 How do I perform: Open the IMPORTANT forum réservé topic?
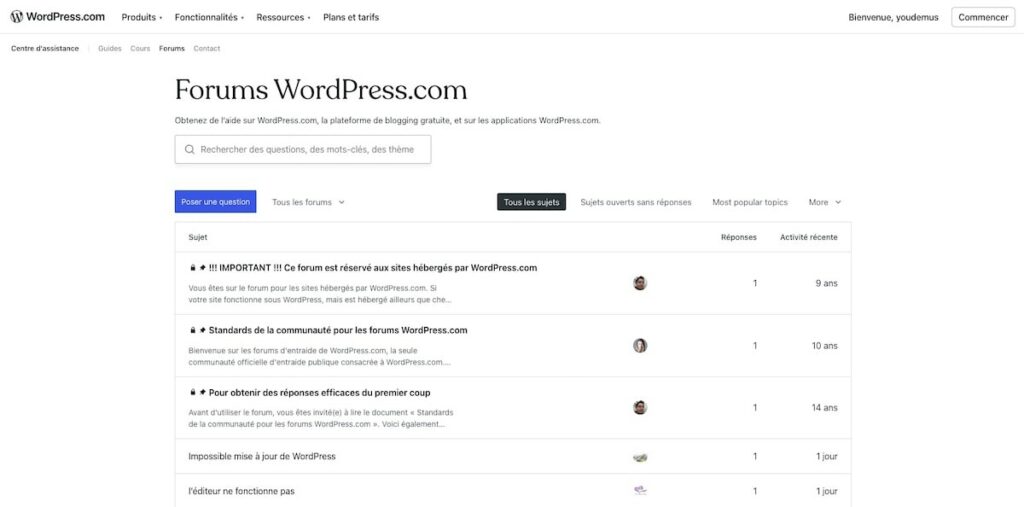(373, 268)
